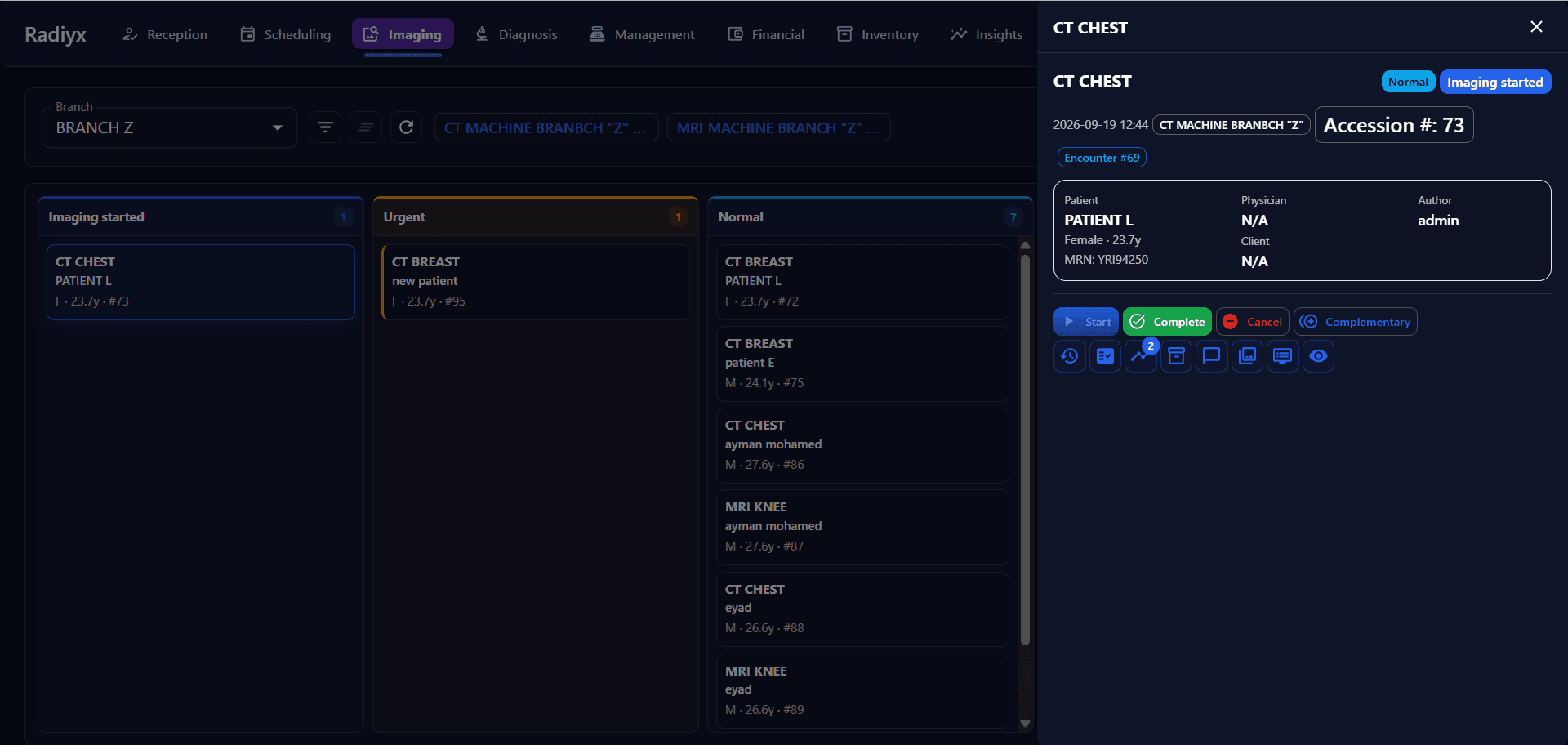
Task: Filter by MRI MACHINE BRANCH "Z" chip
Action: [778, 127]
